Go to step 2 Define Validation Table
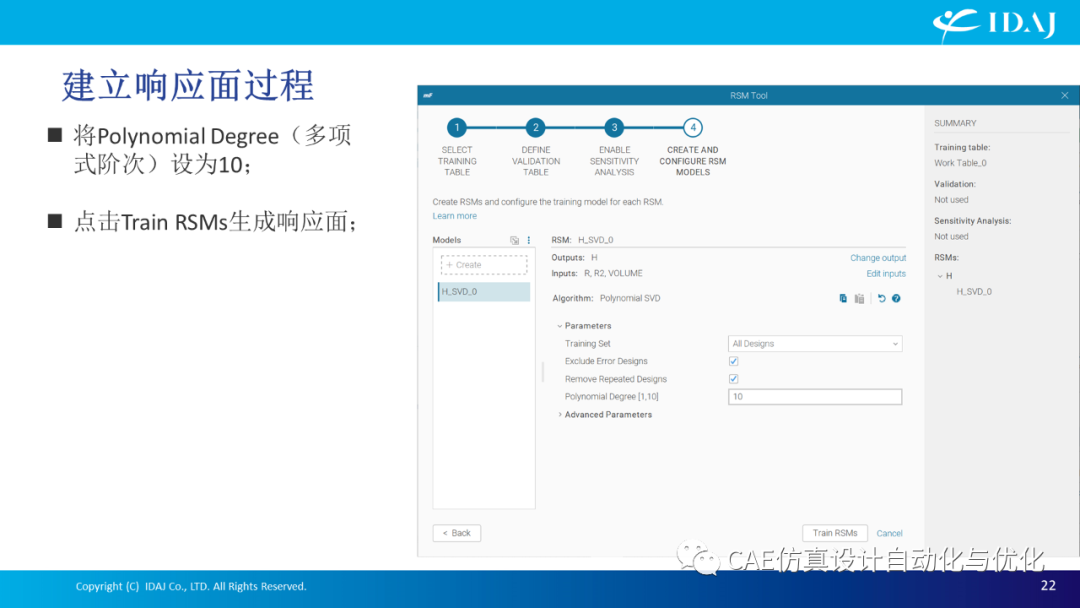The height and width of the screenshot is (608, 1080). [x=535, y=127]
